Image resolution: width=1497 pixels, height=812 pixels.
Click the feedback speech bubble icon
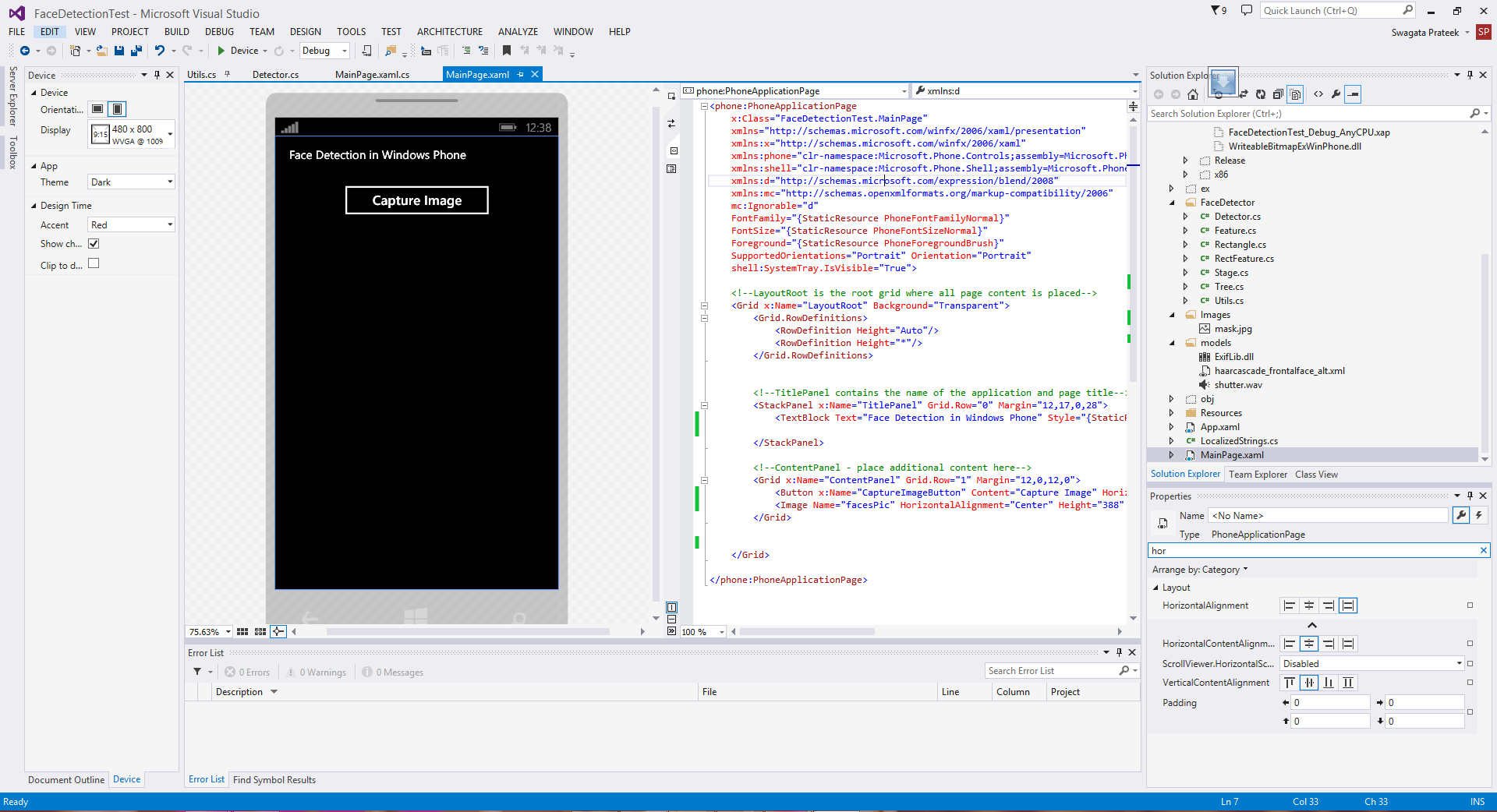point(1247,10)
